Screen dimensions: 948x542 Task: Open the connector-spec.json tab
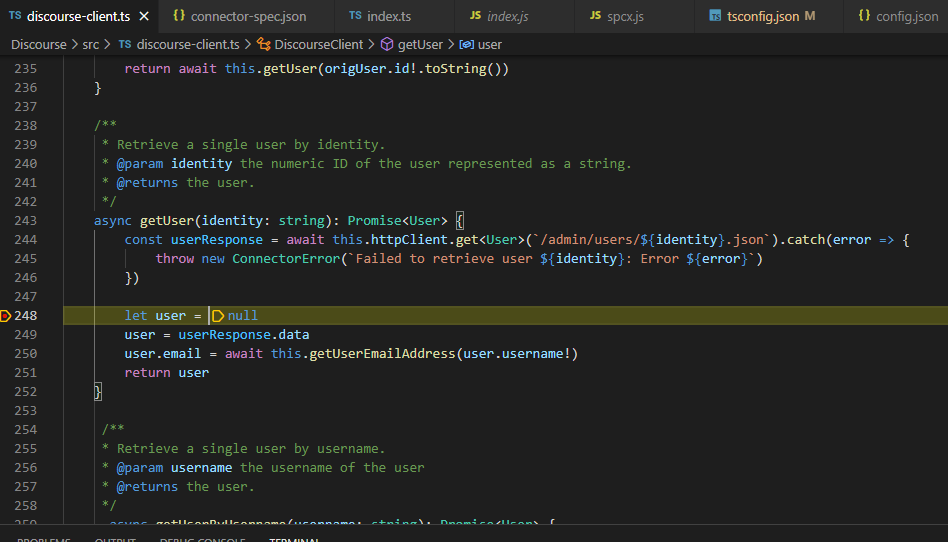coord(248,16)
